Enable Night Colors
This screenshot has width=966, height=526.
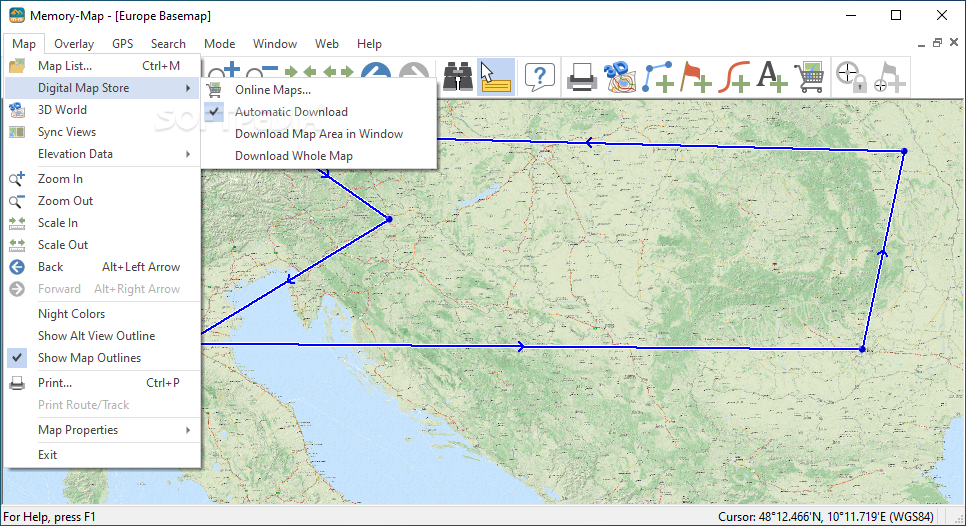[71, 314]
